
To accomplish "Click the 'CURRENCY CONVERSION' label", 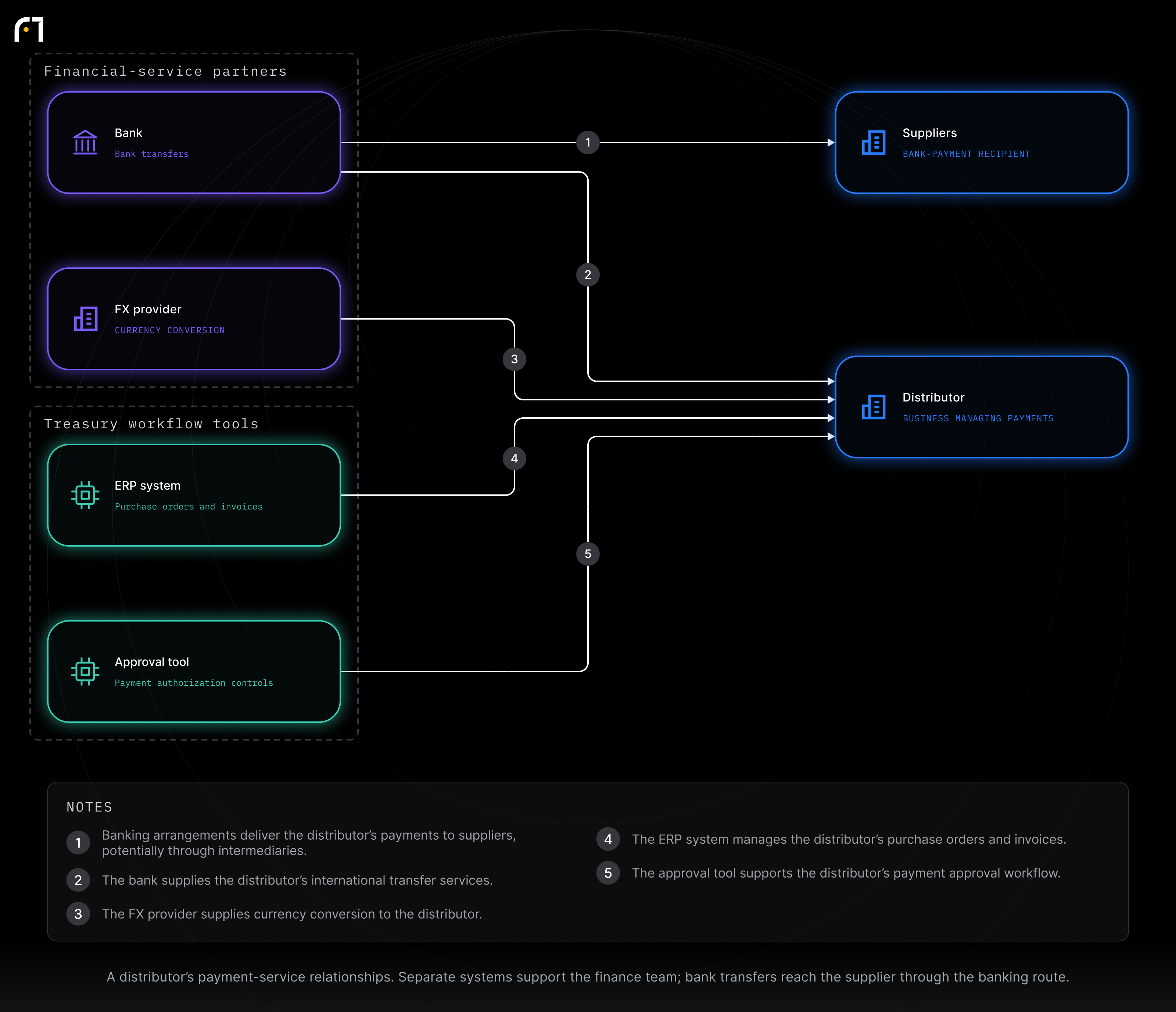I will [x=170, y=330].
